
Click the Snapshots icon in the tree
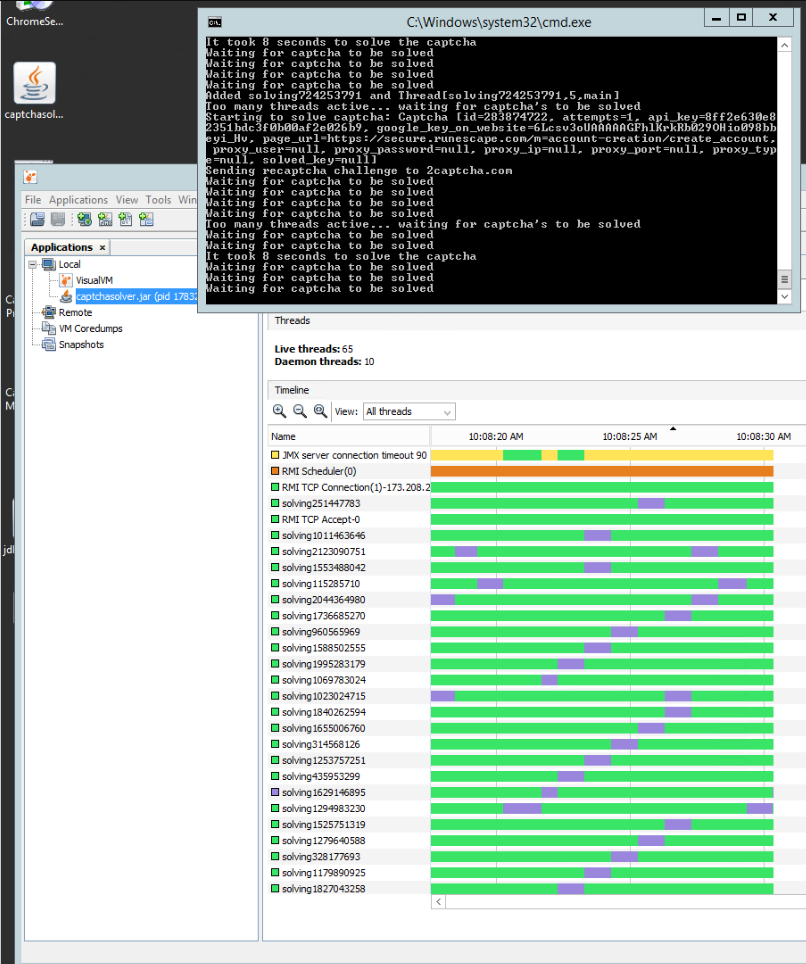click(49, 344)
